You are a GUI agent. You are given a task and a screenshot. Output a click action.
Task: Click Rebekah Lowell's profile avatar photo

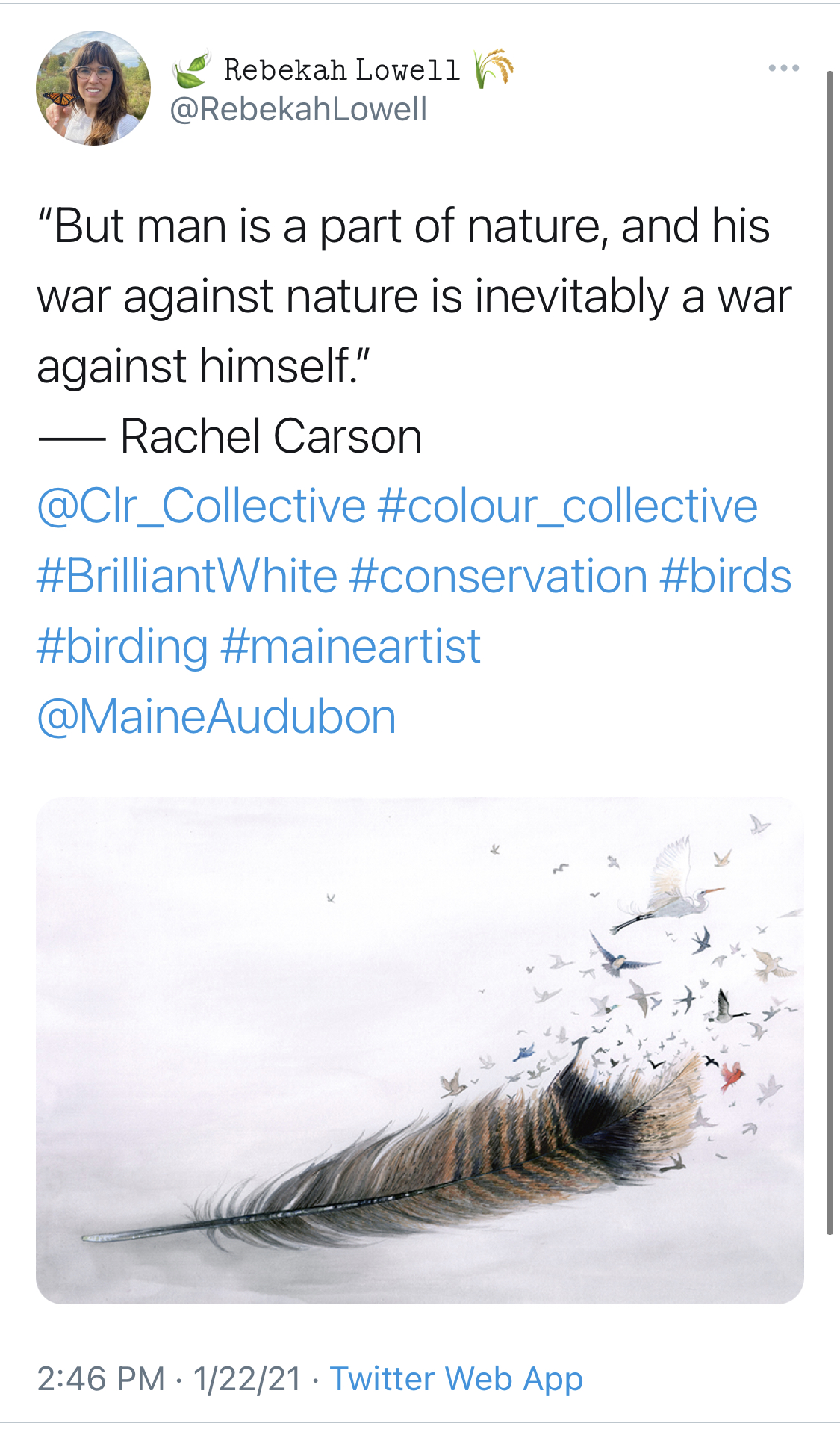coord(93,88)
